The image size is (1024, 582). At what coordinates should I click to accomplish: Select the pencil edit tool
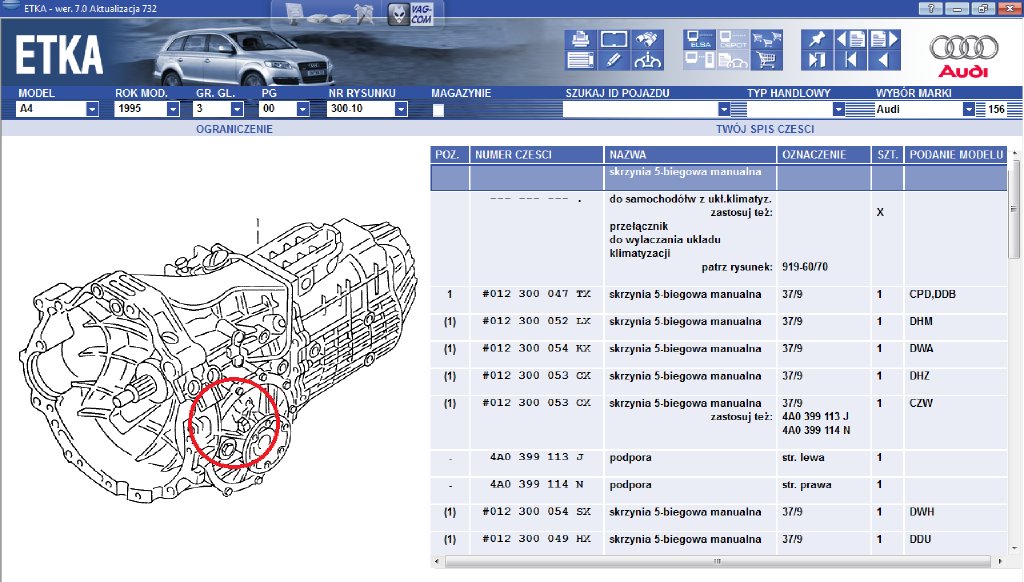[613, 61]
